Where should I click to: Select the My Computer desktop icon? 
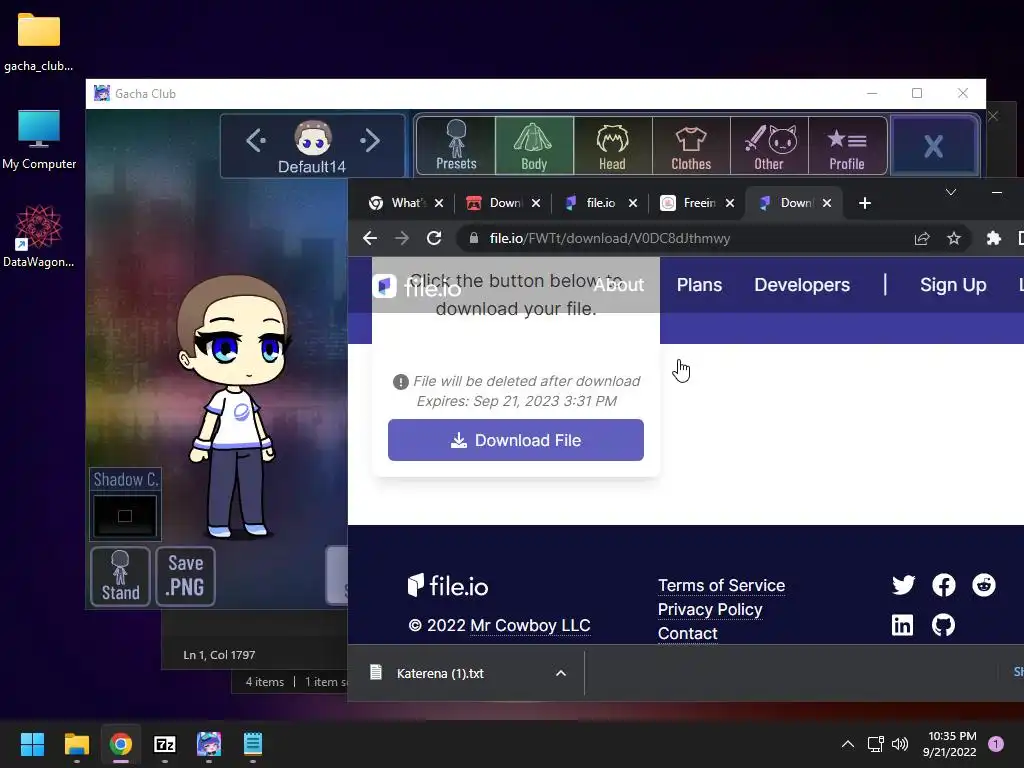click(x=39, y=140)
